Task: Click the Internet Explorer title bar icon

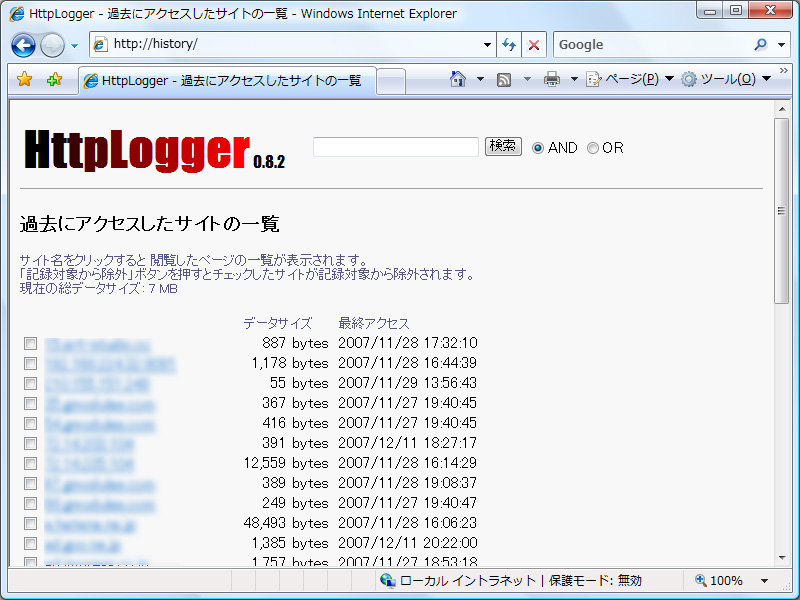Action: [17, 14]
